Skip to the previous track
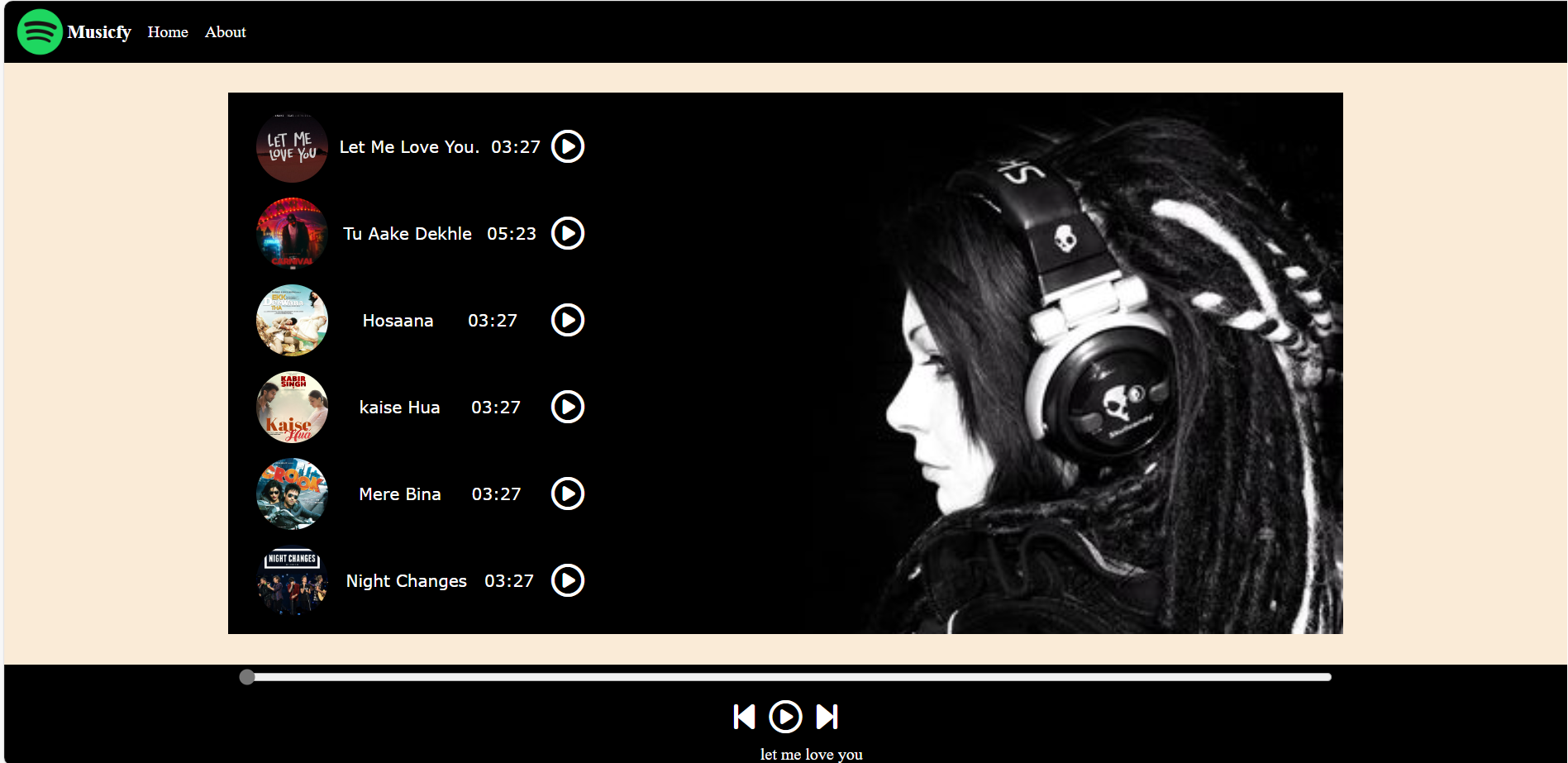Viewport: 1568px width, 763px height. (x=744, y=717)
